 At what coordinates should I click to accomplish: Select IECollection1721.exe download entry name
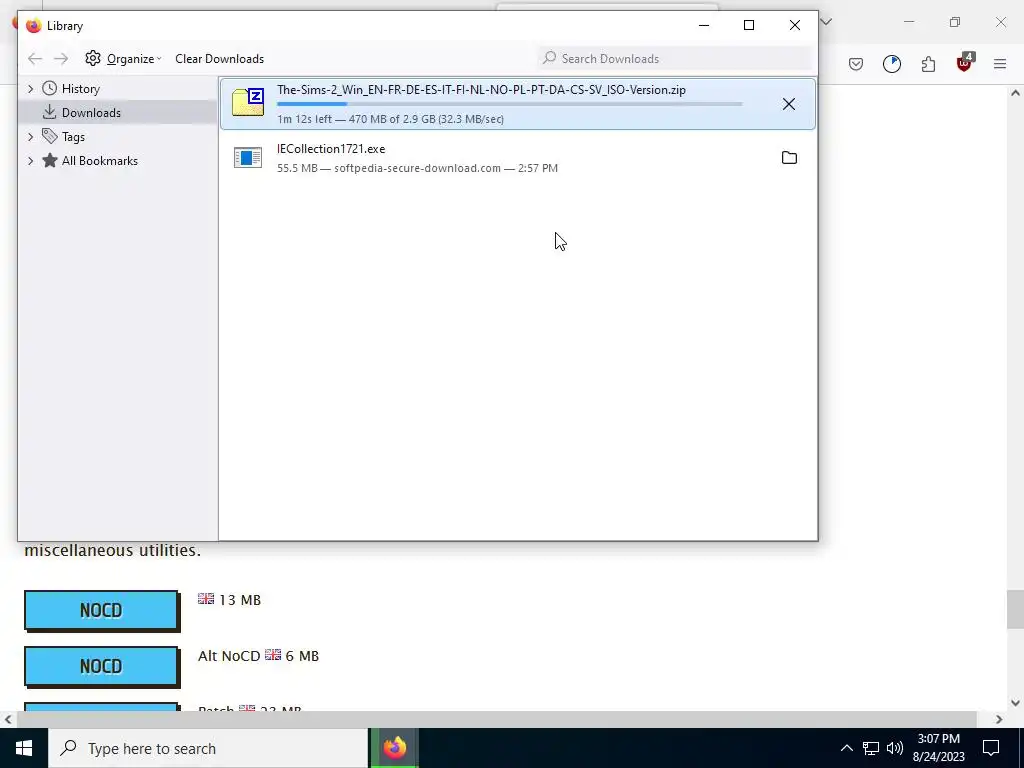tap(331, 149)
